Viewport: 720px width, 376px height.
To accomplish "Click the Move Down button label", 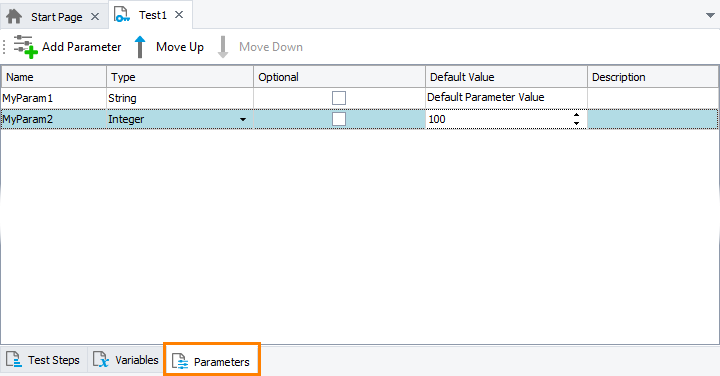I will pyautogui.click(x=271, y=47).
